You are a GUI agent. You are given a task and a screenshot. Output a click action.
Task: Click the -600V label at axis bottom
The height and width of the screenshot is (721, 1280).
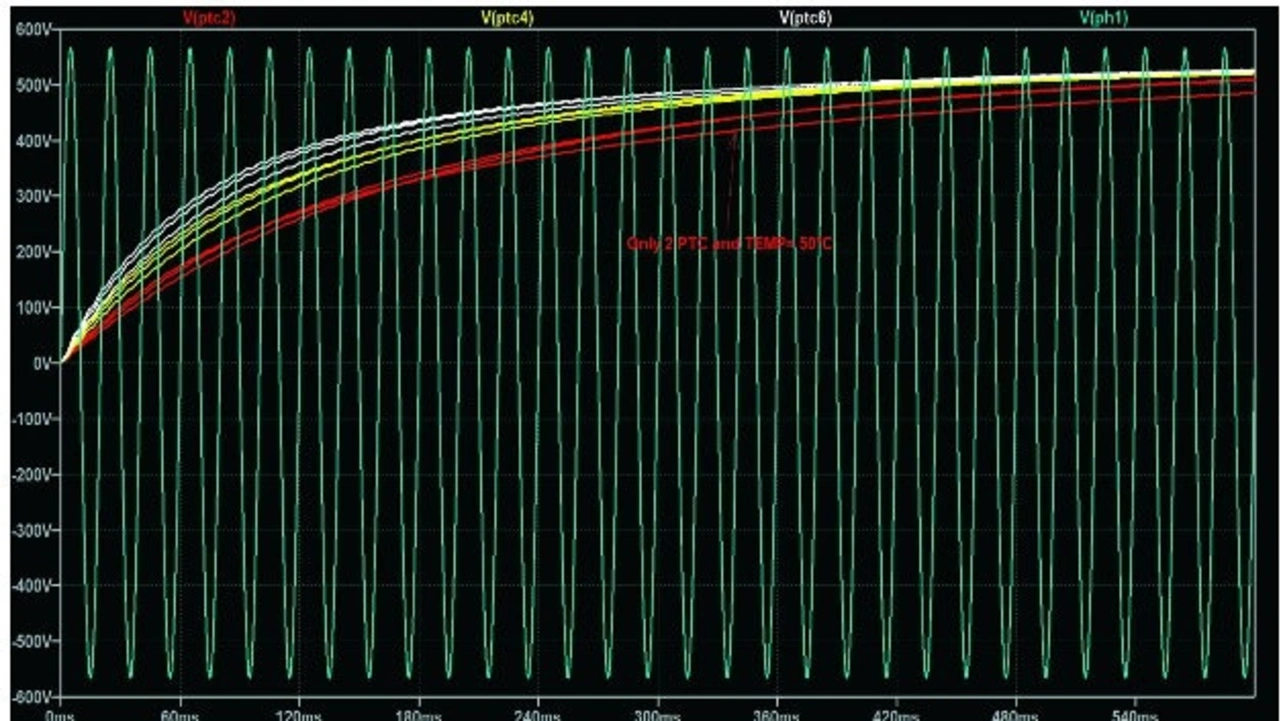click(31, 696)
